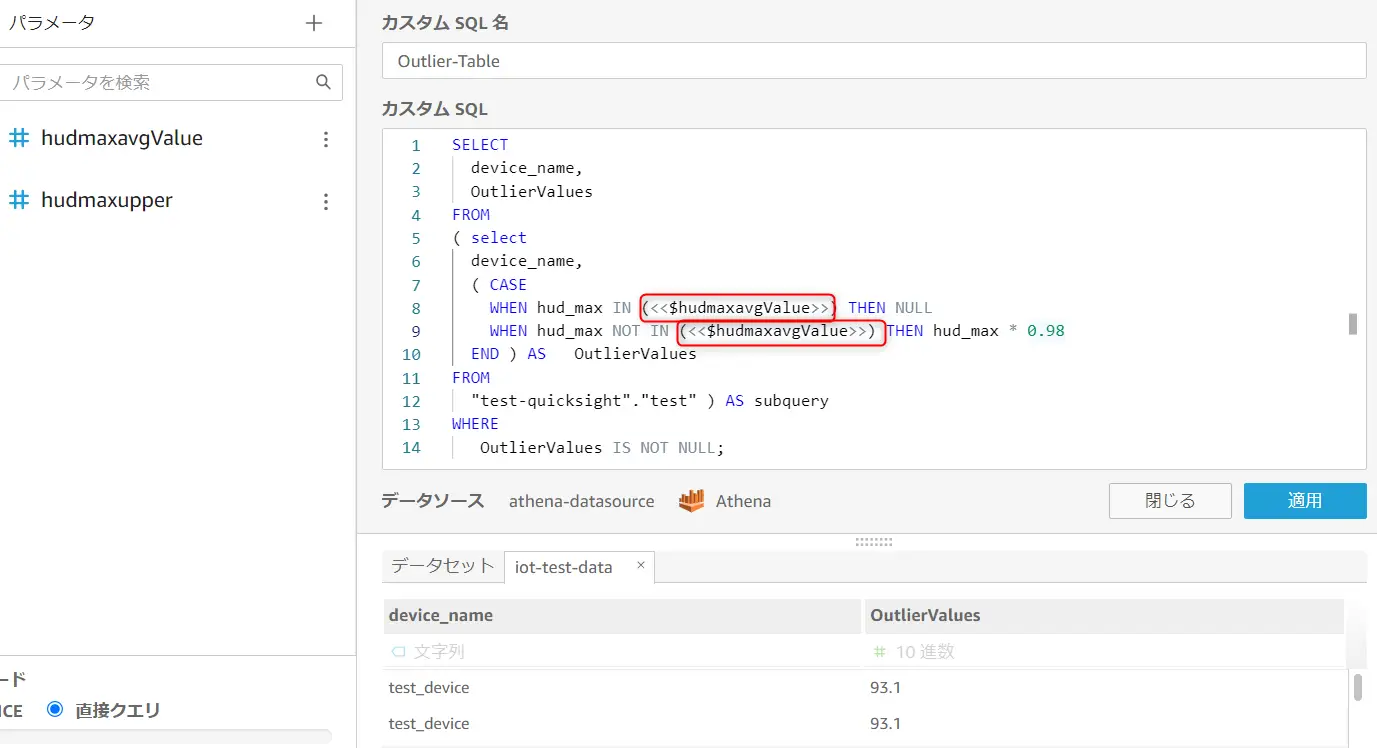1377x748 pixels.
Task: Click the data preview scrollbar thumb
Action: point(1357,687)
